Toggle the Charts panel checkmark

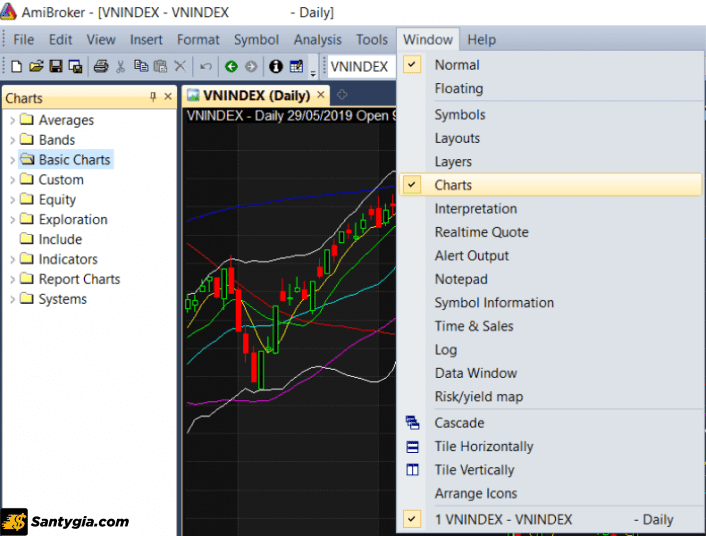(x=412, y=185)
